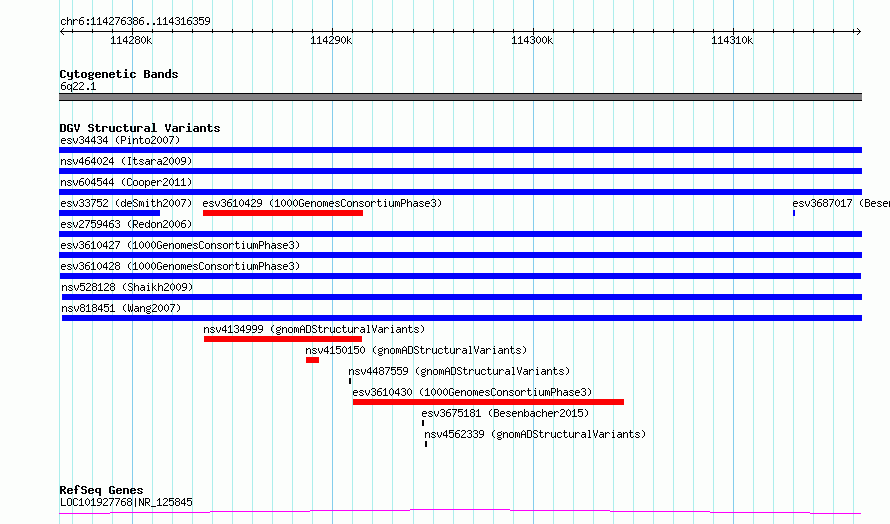Click the red esv3610430 variant bar
The image size is (890, 524).
(488, 402)
